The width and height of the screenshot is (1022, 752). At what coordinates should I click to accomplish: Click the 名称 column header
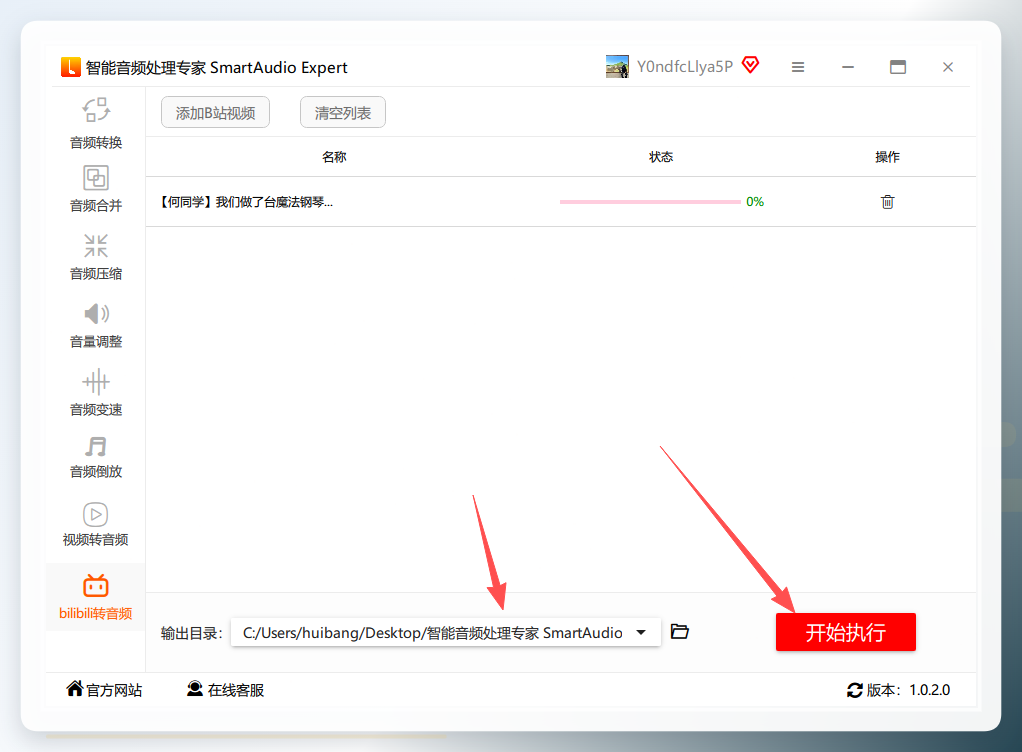coord(334,157)
